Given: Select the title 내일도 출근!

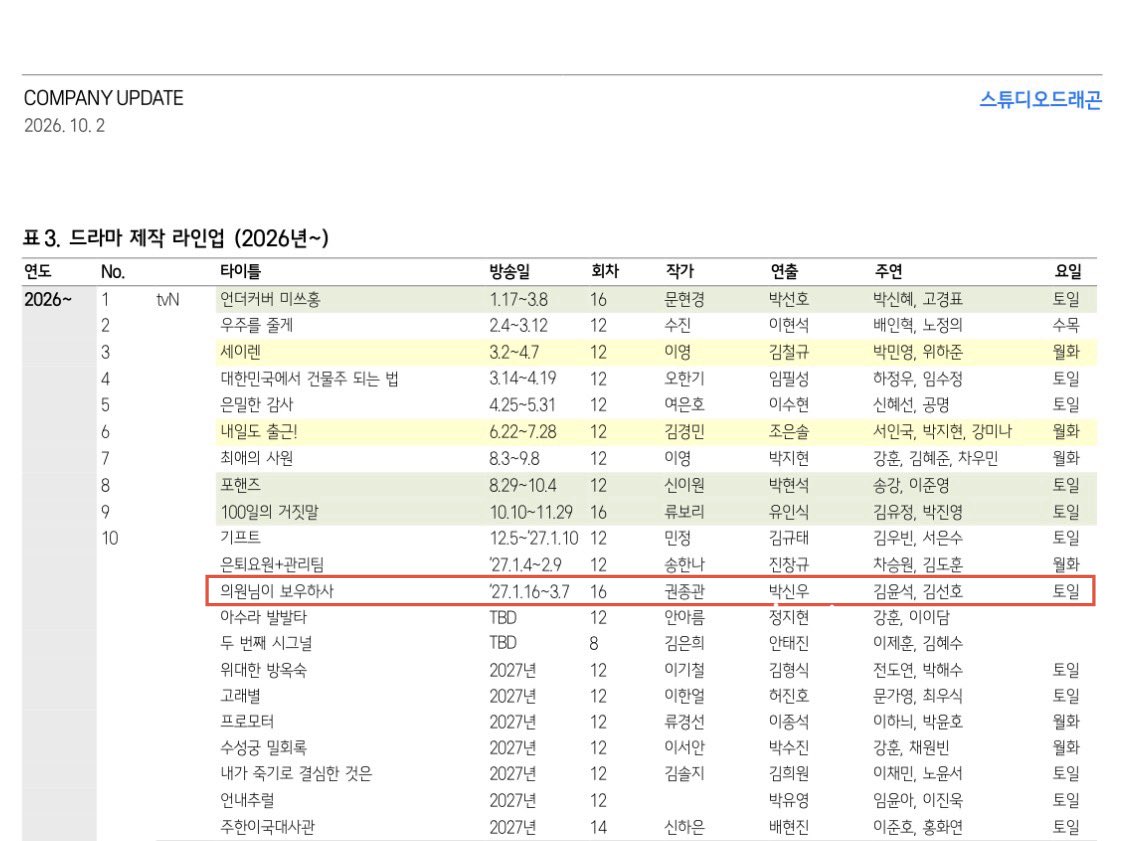Looking at the screenshot, I should pos(259,431).
